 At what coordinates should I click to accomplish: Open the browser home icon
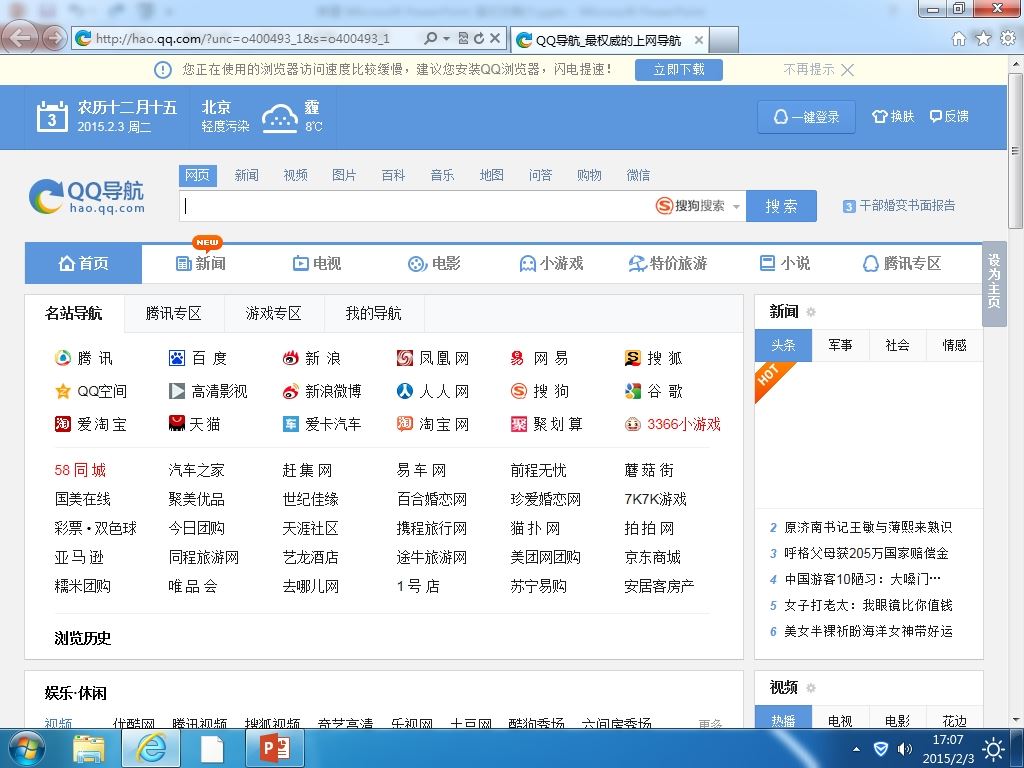[x=959, y=39]
